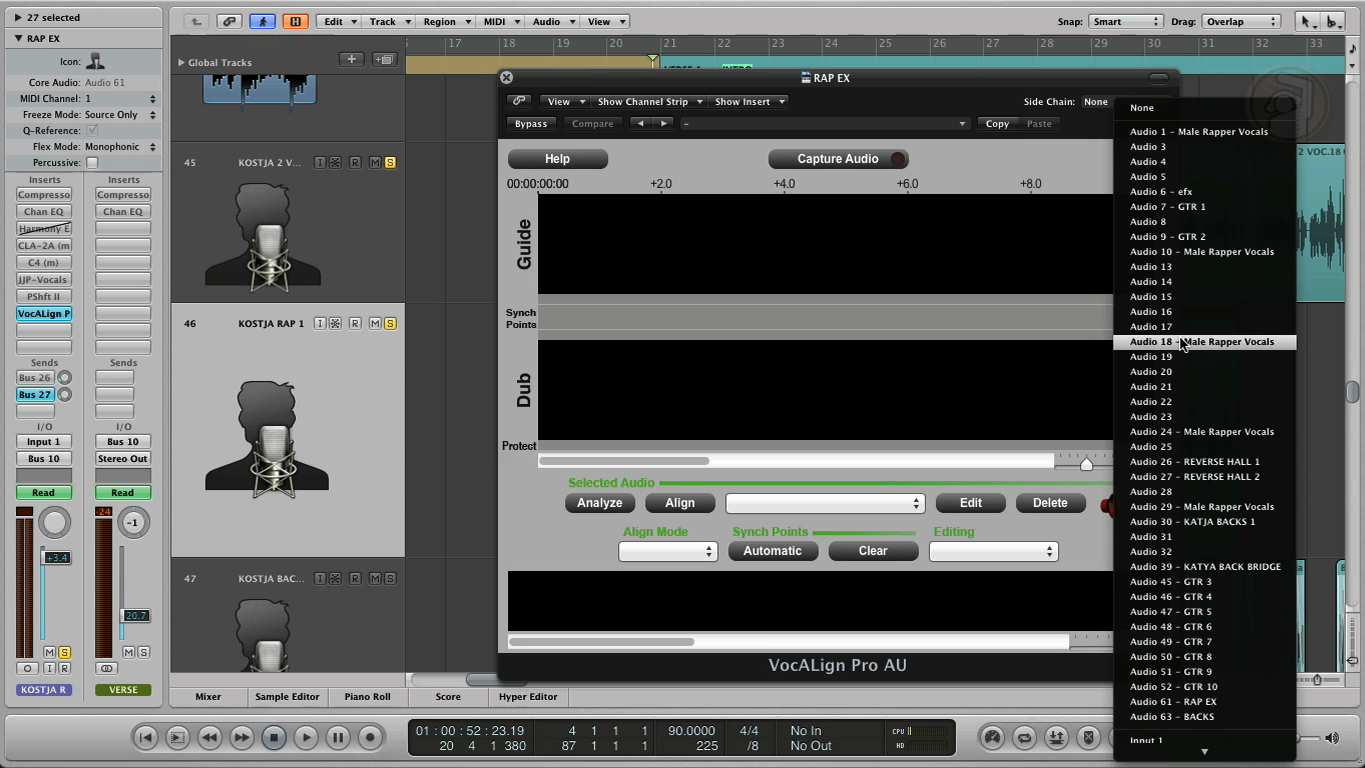Mute the KOSTJA R channel strip
Image resolution: width=1365 pixels, height=768 pixels.
point(49,652)
